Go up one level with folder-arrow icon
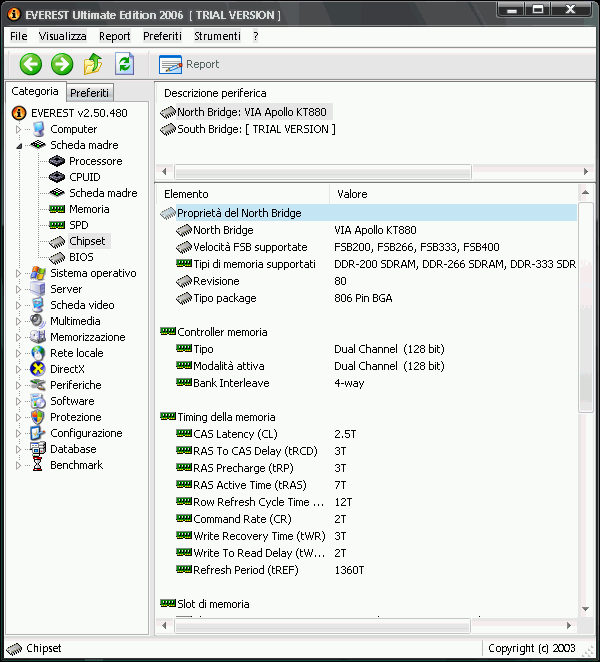 pos(93,64)
